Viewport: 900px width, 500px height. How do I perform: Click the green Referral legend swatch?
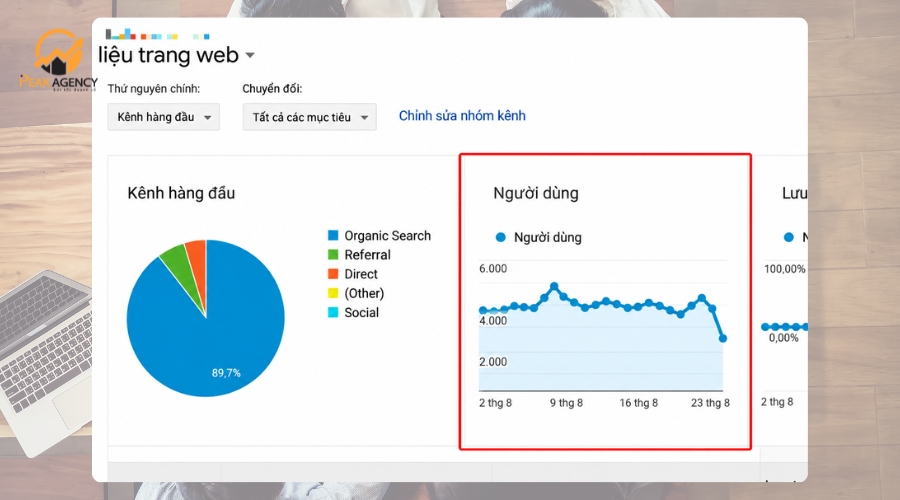[x=333, y=254]
